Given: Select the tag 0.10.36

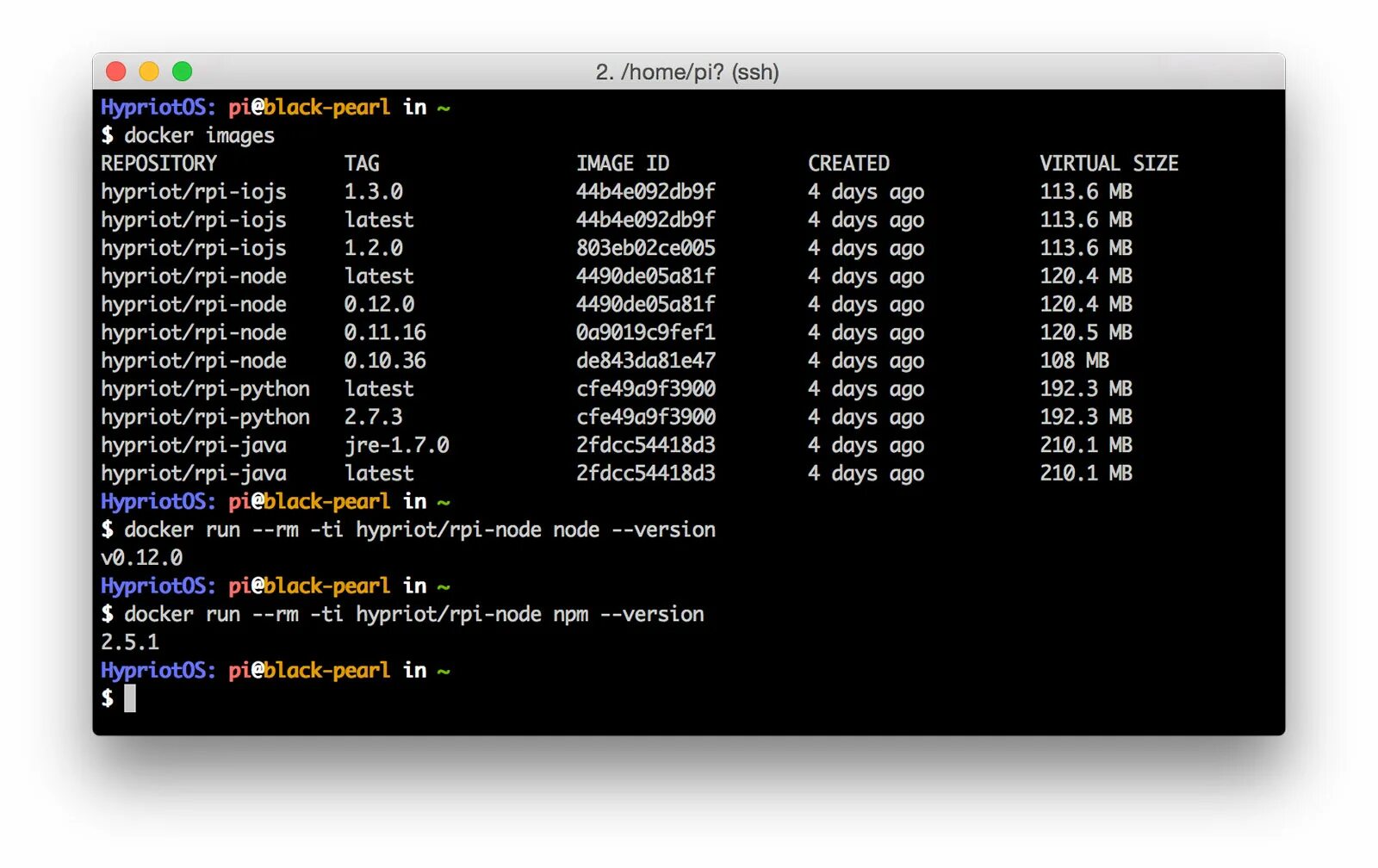Looking at the screenshot, I should pyautogui.click(x=385, y=361).
